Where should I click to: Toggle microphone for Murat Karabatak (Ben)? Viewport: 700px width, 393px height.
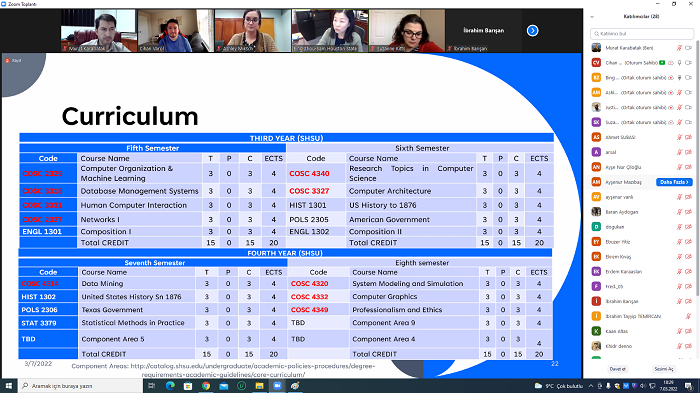(679, 48)
